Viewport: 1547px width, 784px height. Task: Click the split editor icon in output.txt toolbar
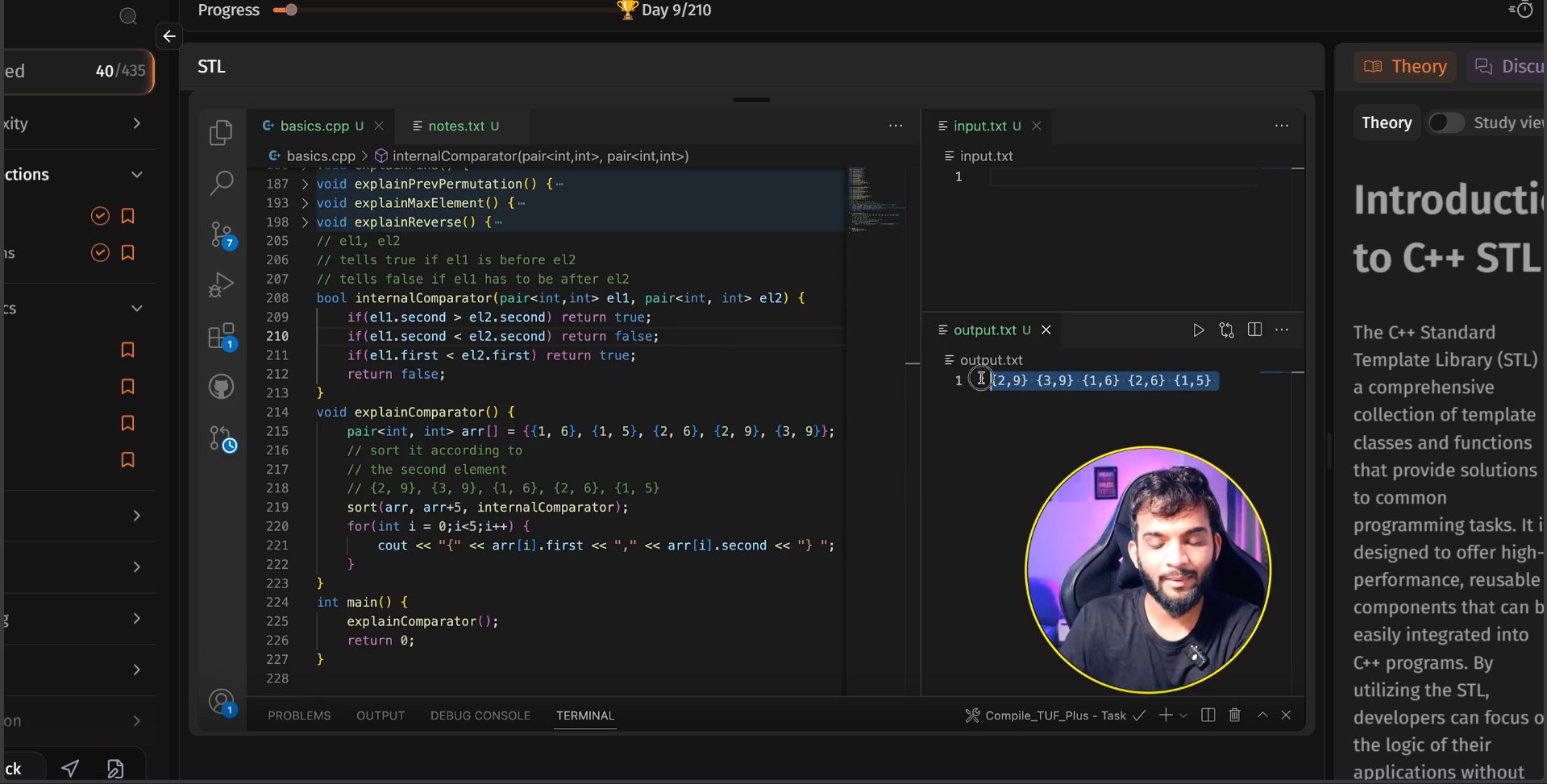pyautogui.click(x=1254, y=330)
